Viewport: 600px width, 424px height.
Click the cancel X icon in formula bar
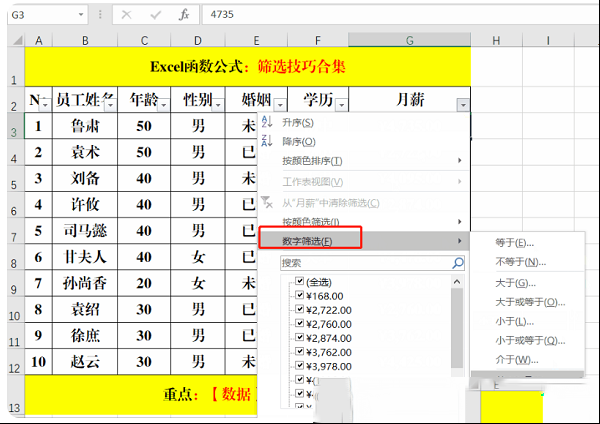tap(126, 15)
